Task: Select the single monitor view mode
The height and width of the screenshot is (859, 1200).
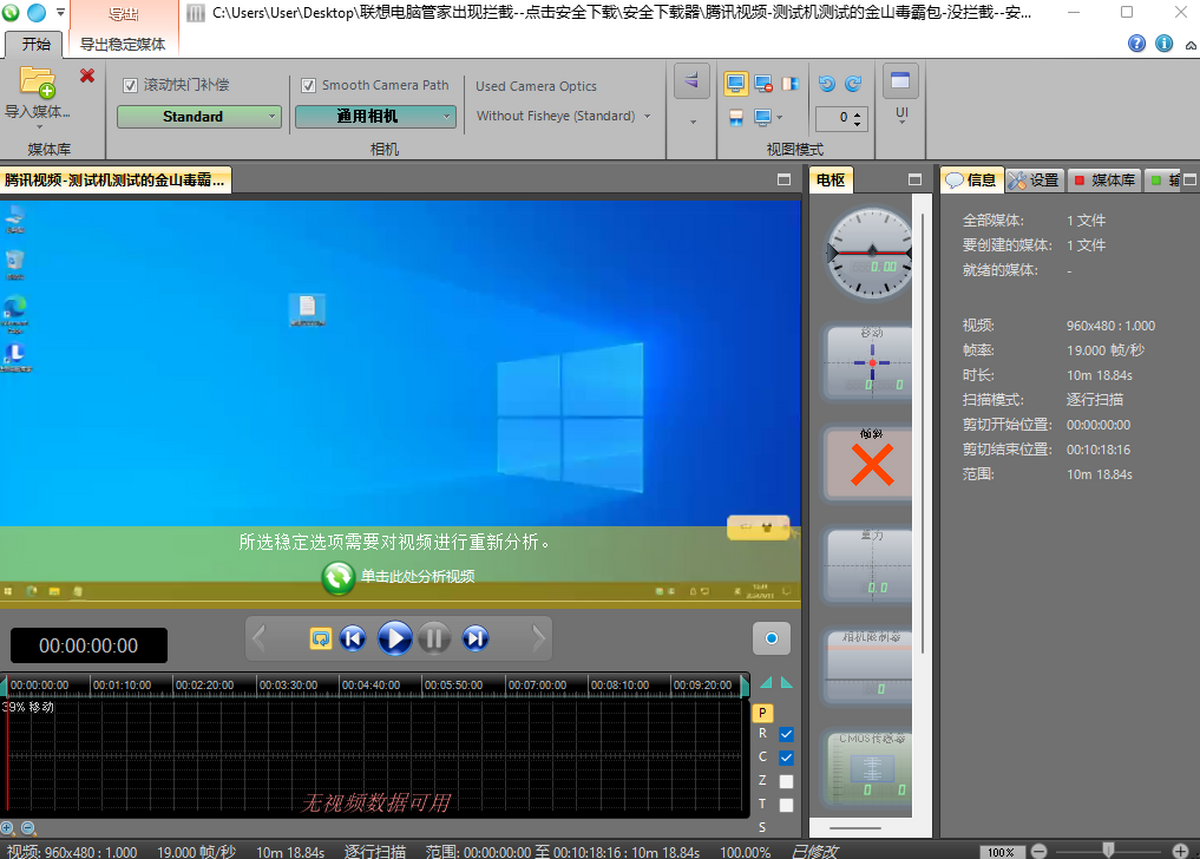Action: 736,84
